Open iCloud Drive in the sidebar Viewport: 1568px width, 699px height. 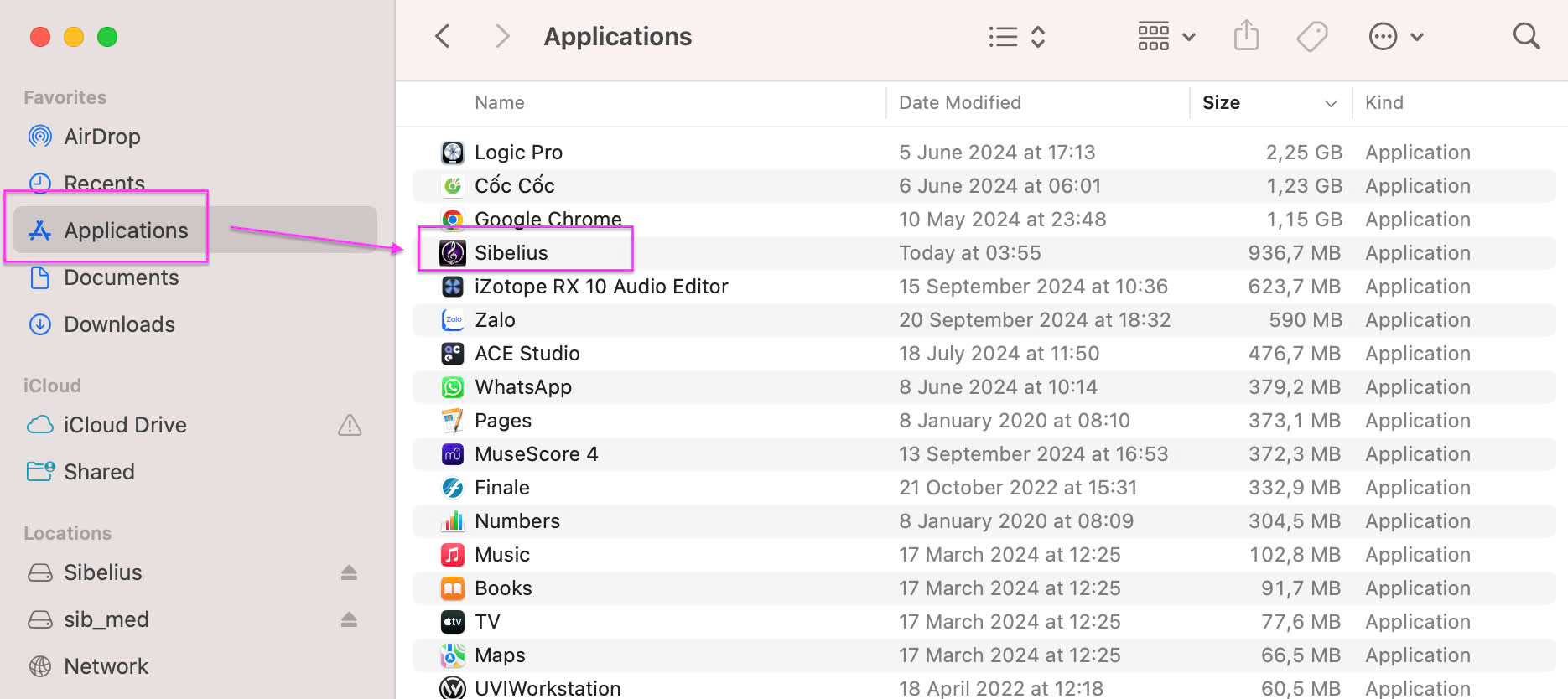[x=195, y=425]
